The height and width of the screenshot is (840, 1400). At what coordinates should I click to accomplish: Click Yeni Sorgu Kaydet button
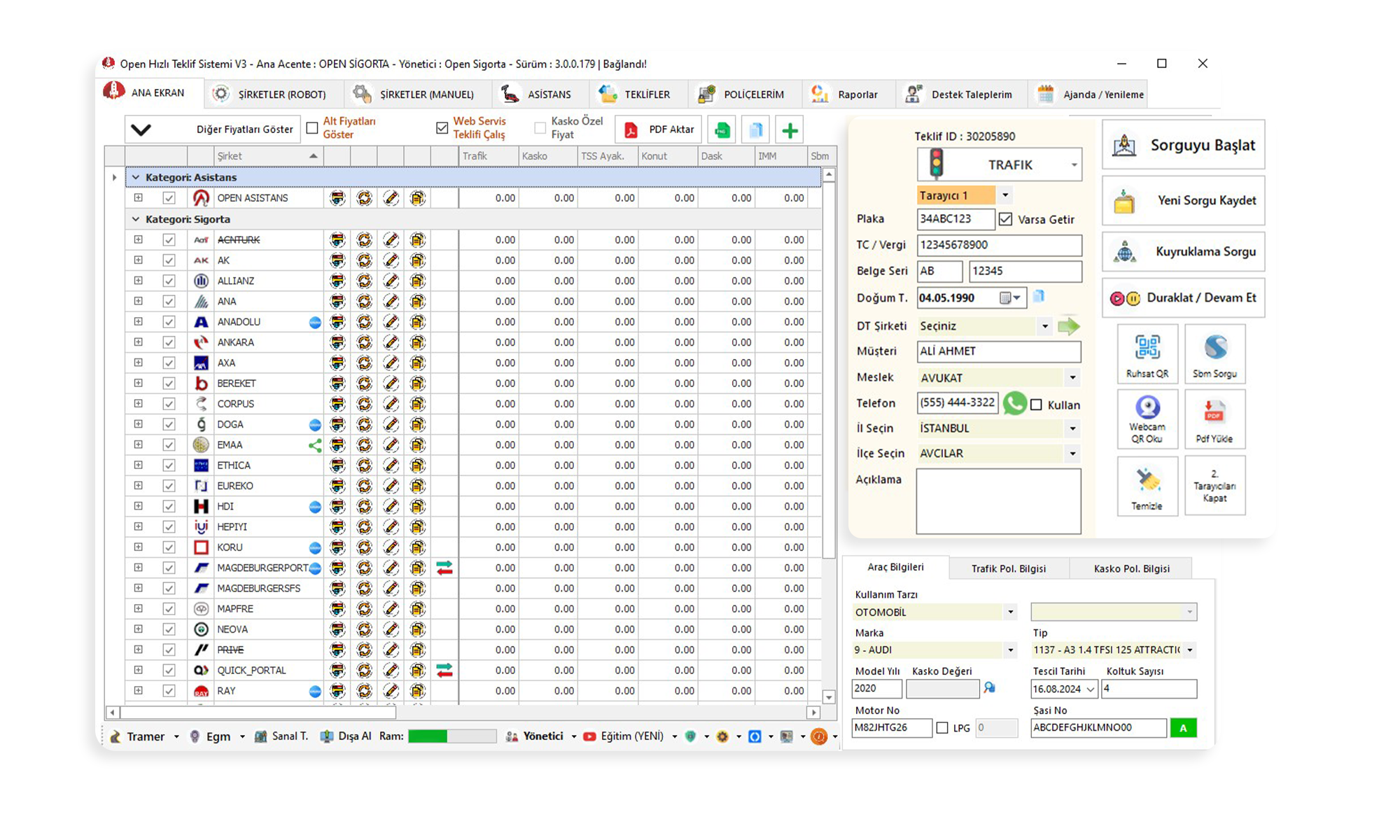point(1184,201)
